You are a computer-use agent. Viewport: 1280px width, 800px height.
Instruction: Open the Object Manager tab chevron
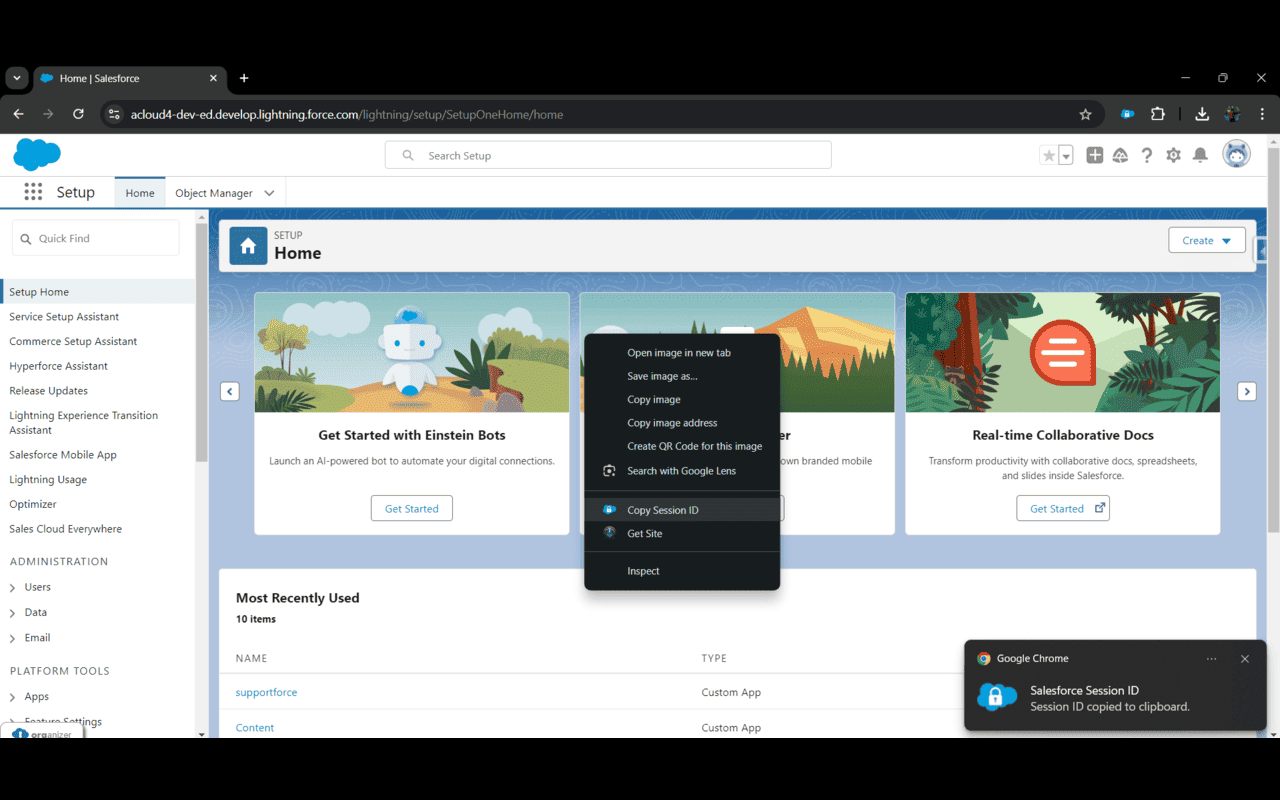269,193
